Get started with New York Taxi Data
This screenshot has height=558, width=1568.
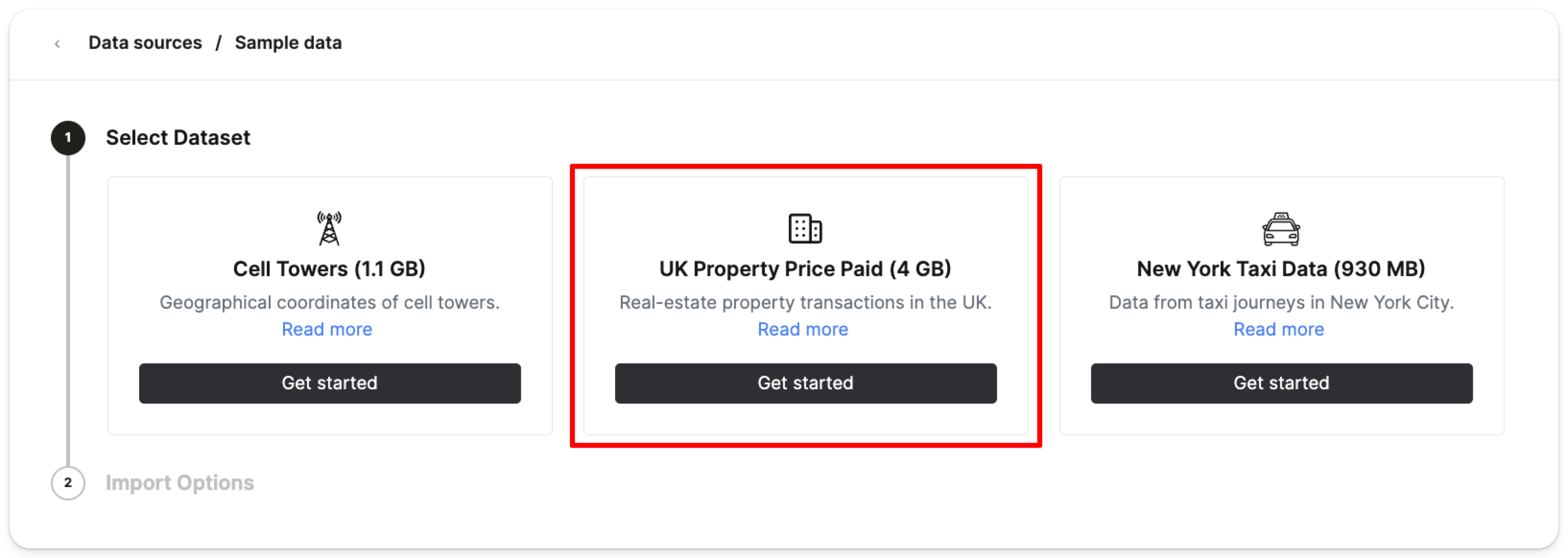pos(1281,383)
